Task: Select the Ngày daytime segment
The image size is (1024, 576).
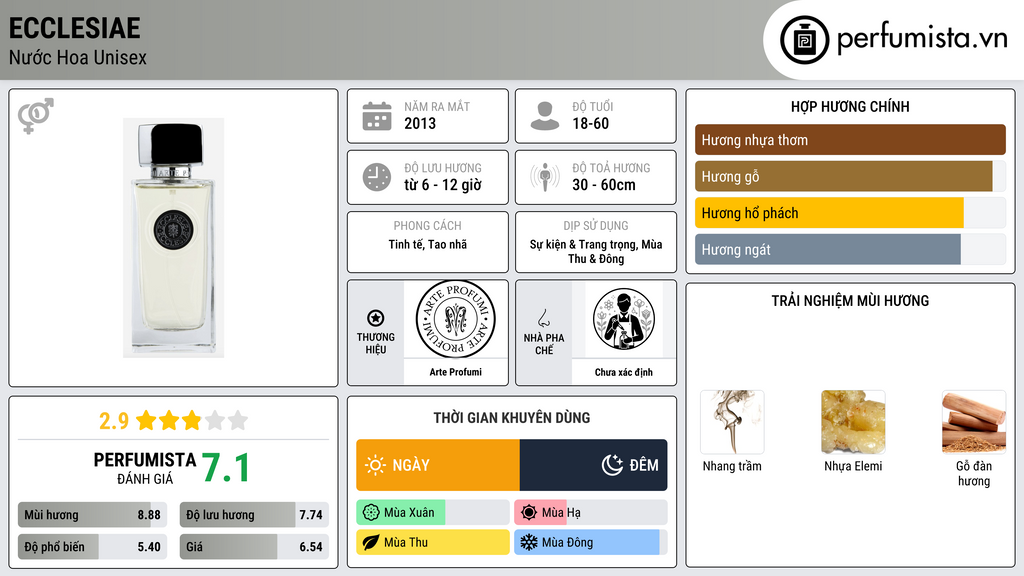Action: pos(438,465)
